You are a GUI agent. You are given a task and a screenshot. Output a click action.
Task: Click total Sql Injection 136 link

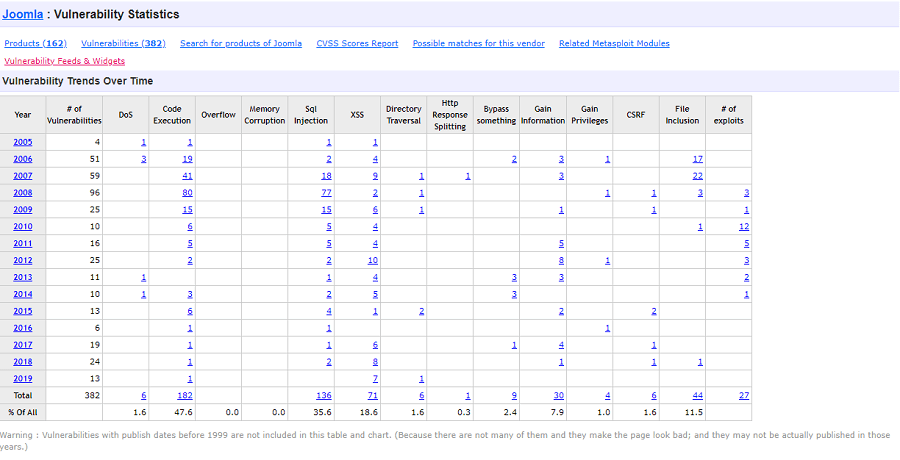pyautogui.click(x=324, y=396)
